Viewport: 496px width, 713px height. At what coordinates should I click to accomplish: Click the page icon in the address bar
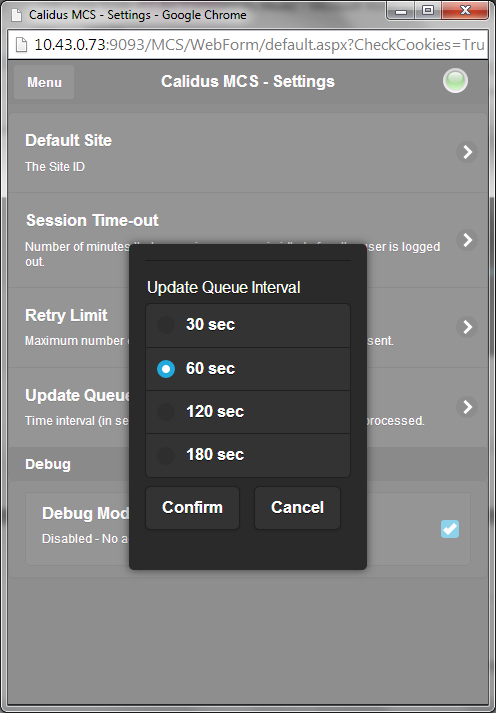tap(21, 44)
